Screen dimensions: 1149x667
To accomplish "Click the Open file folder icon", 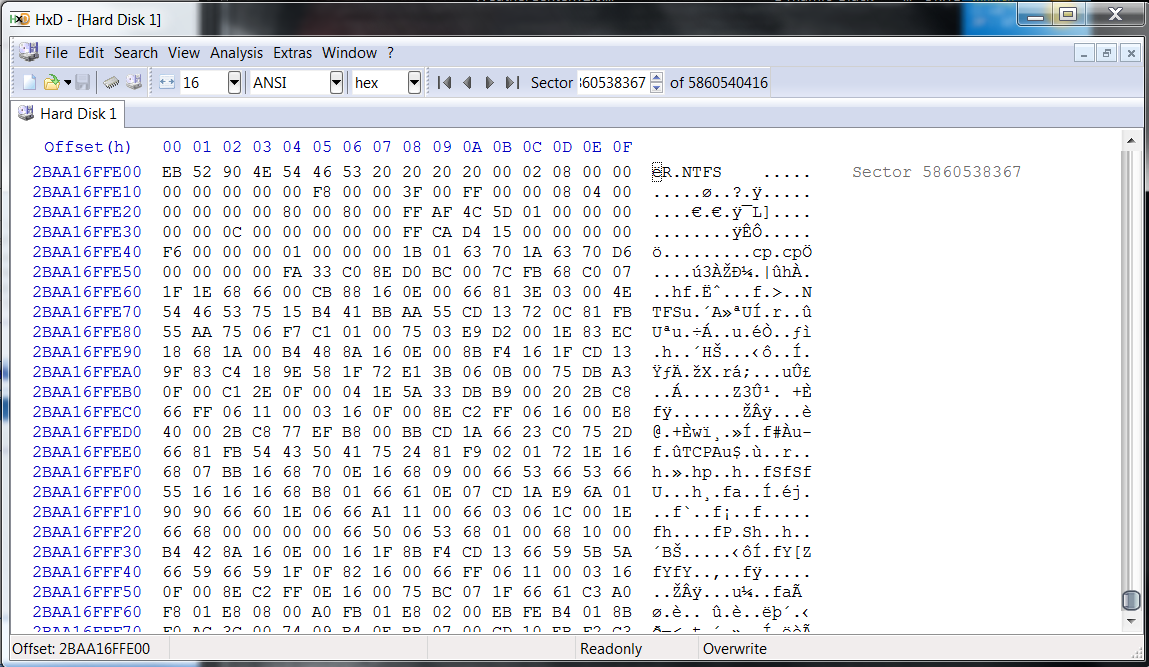I will 51,82.
